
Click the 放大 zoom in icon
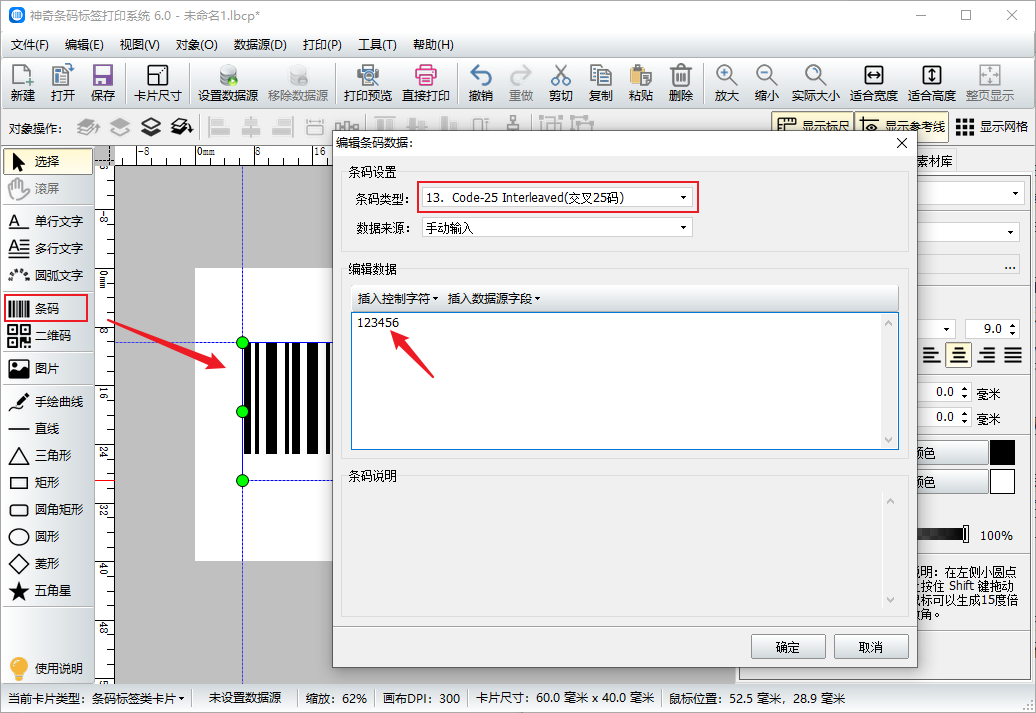tap(726, 83)
